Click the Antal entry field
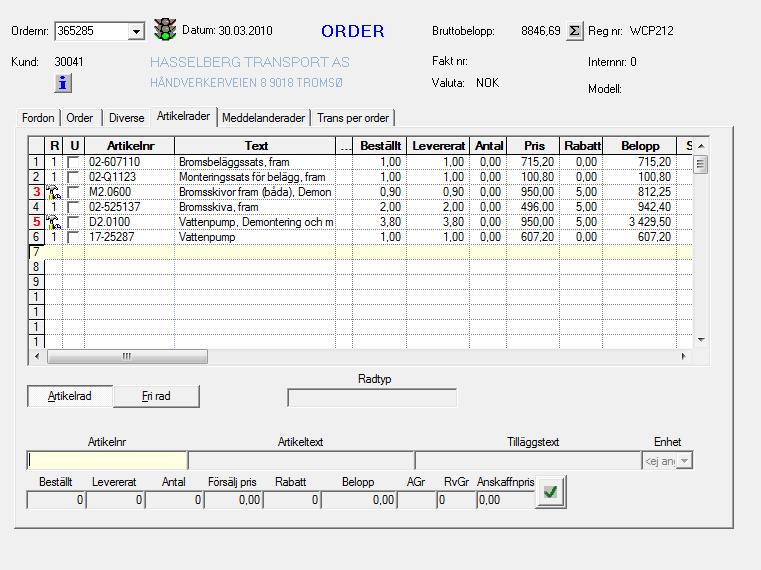Viewport: 761px width, 570px height. (x=174, y=500)
